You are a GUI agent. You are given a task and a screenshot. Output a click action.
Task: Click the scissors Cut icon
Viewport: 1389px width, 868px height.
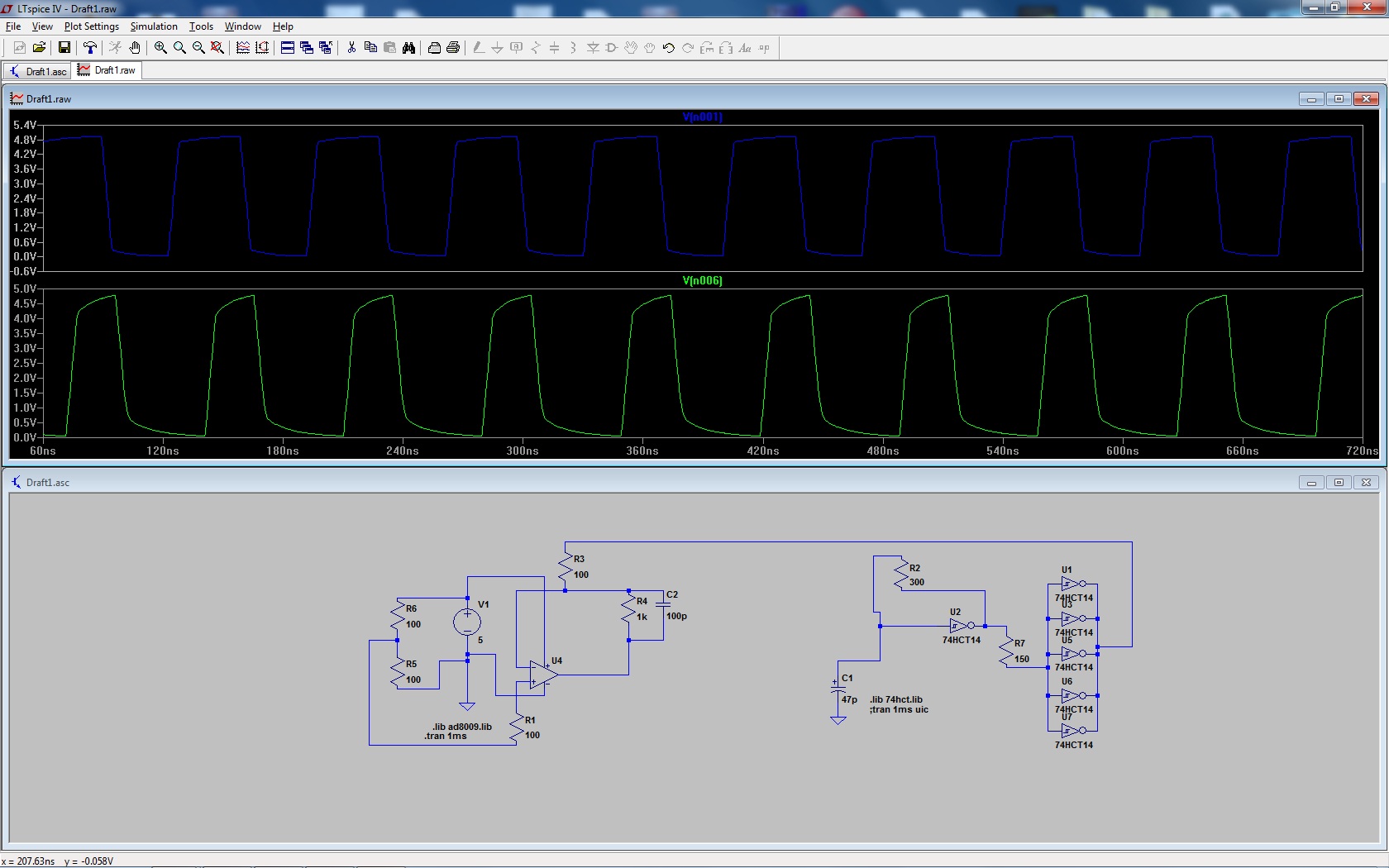click(351, 48)
